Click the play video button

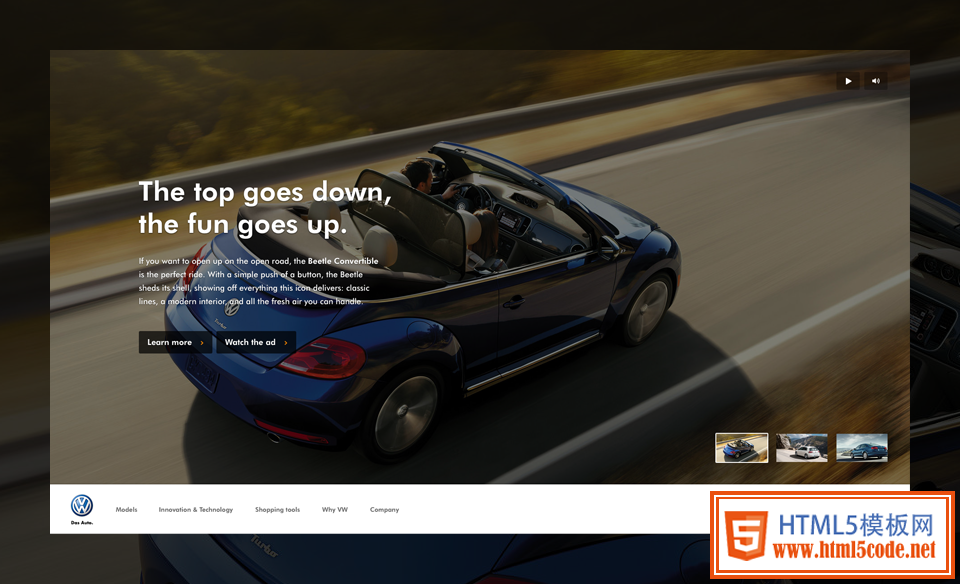click(848, 81)
